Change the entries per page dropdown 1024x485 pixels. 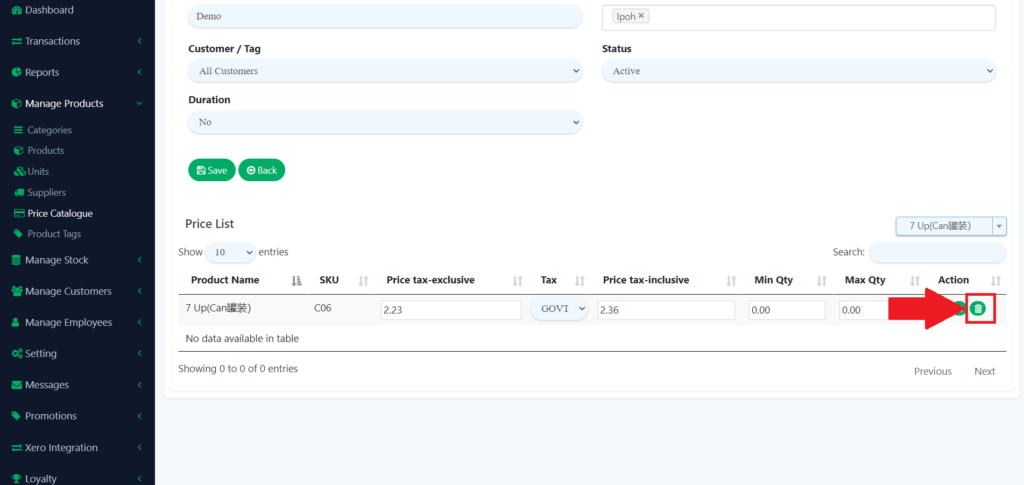231,252
